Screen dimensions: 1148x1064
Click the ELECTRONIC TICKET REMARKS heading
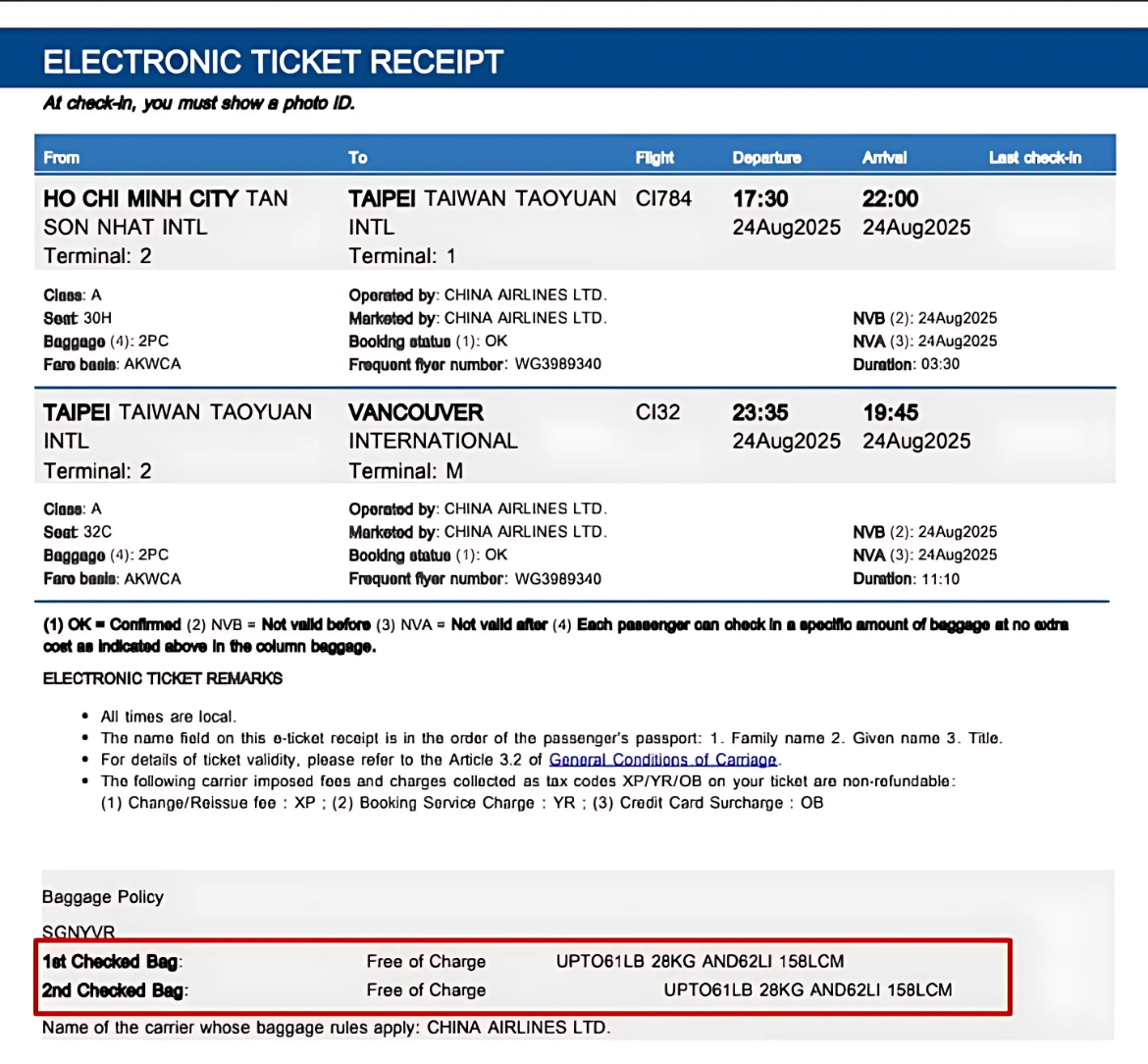163,678
